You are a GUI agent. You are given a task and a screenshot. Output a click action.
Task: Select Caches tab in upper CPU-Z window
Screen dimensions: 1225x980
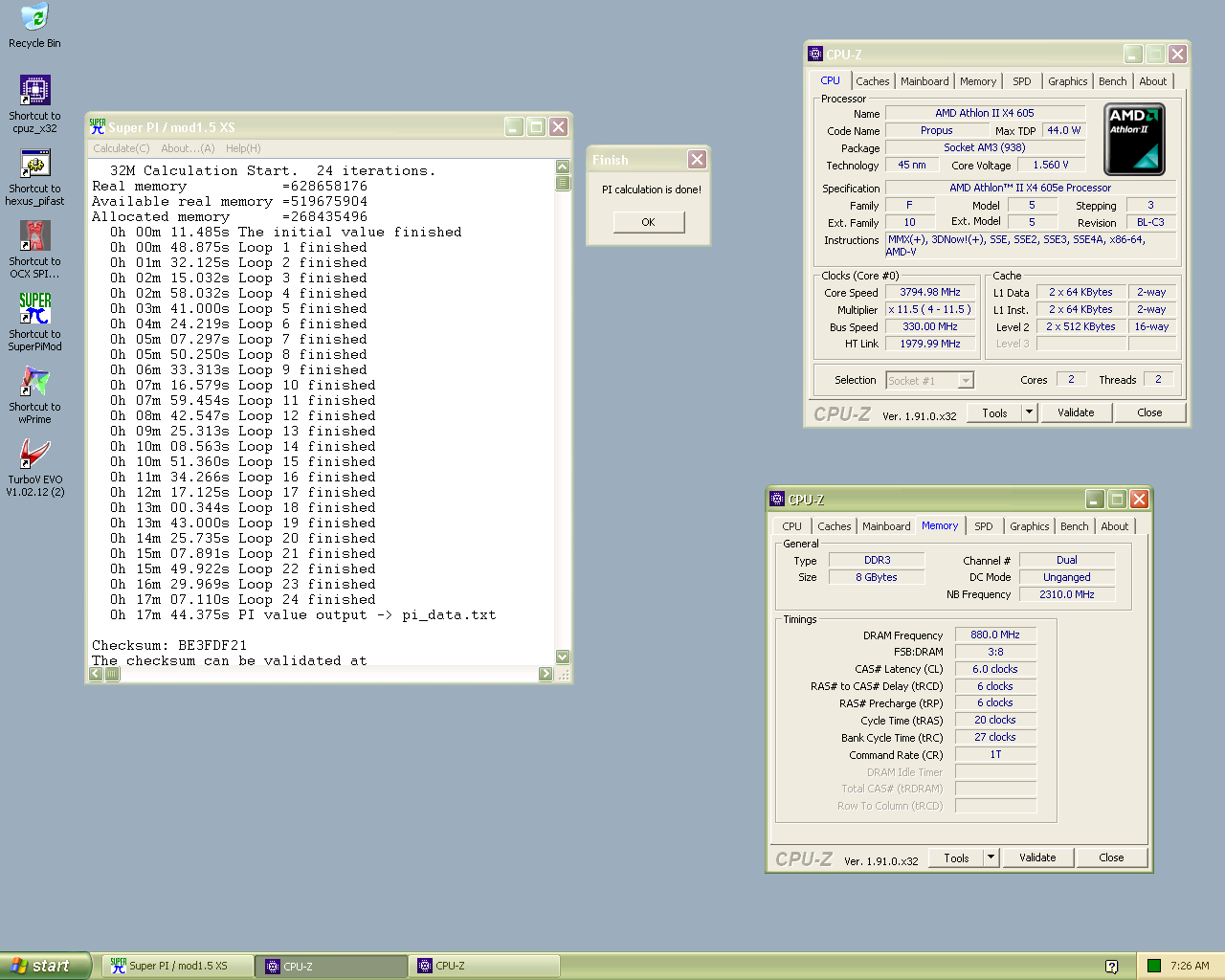coord(872,81)
